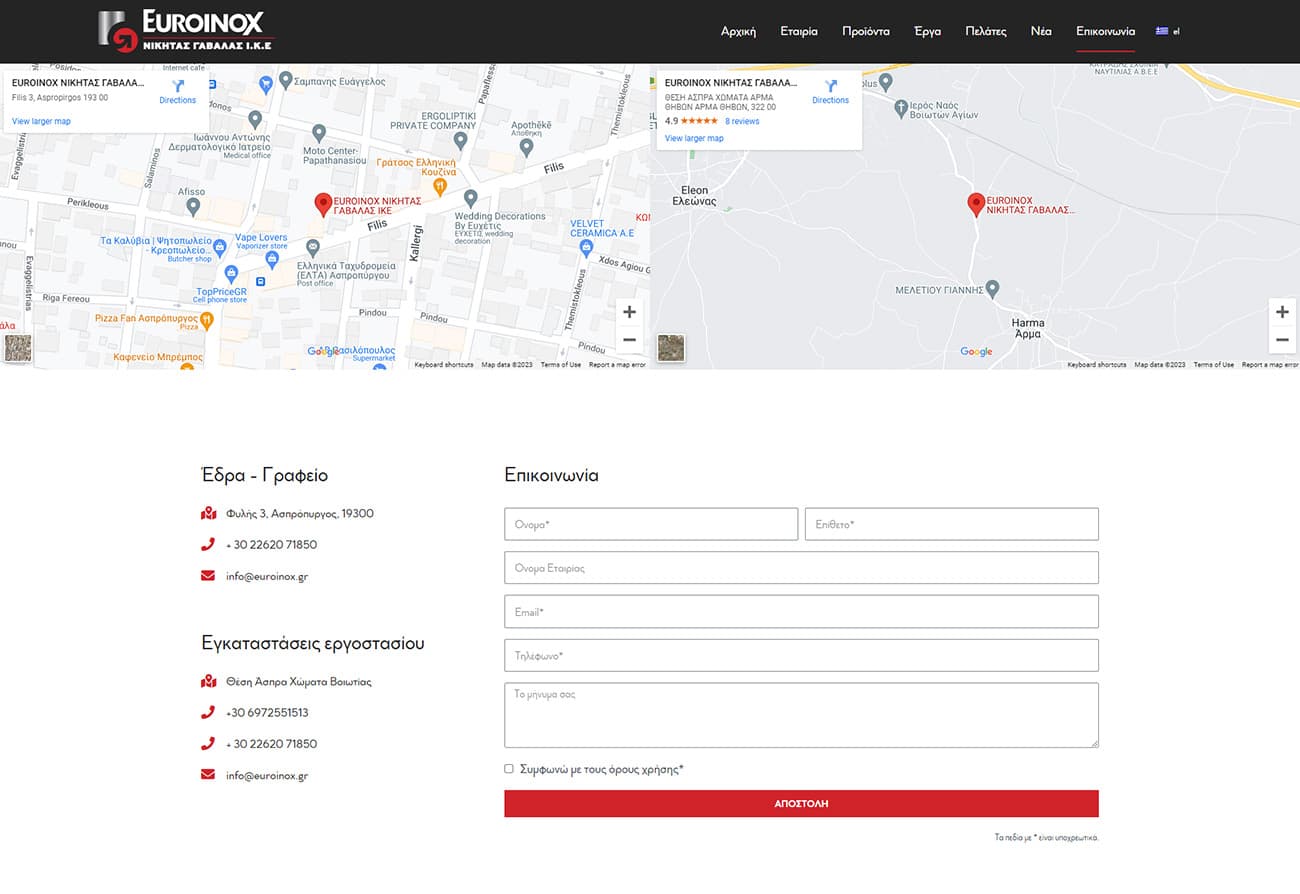Click the Vape Lovers shop marker
Screen dimensions: 1300x894
coord(272,259)
